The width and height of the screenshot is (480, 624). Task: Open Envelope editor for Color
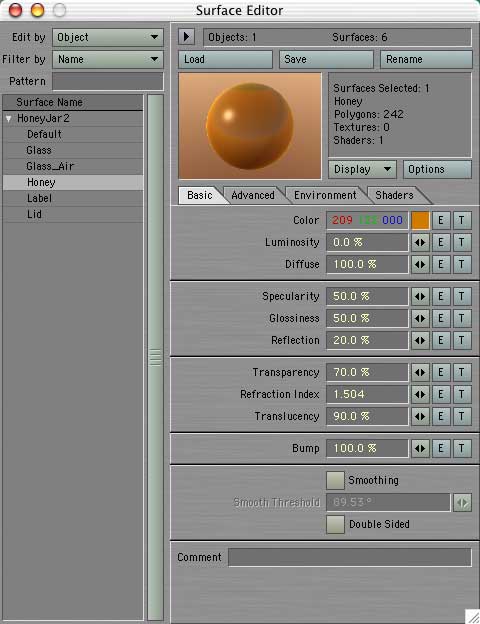[441, 220]
